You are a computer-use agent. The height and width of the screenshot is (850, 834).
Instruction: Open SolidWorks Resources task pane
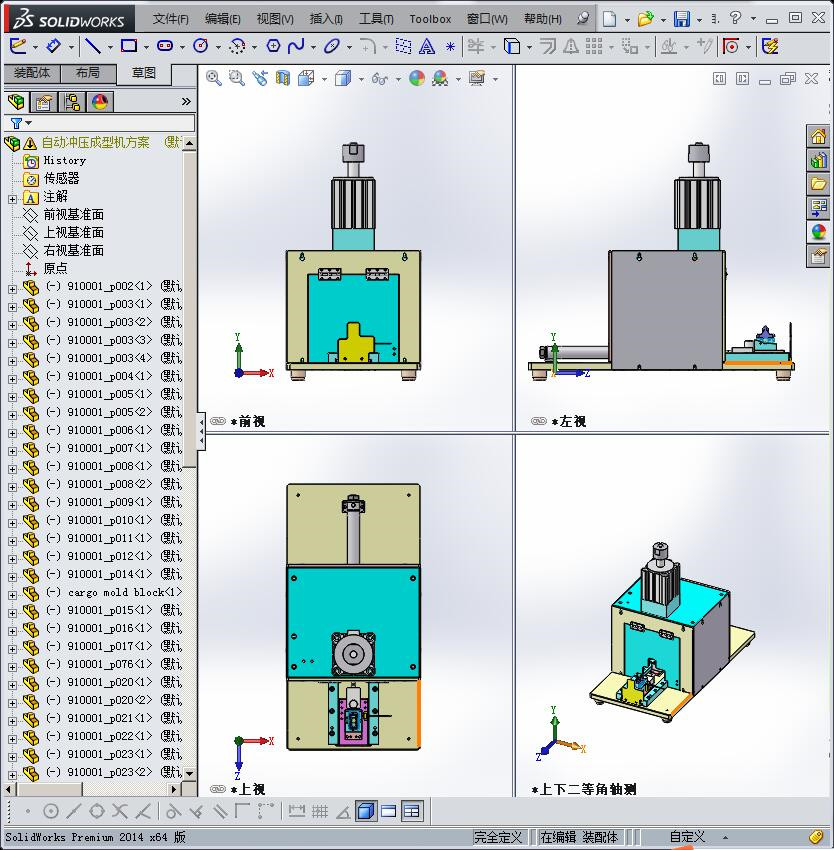click(x=818, y=136)
